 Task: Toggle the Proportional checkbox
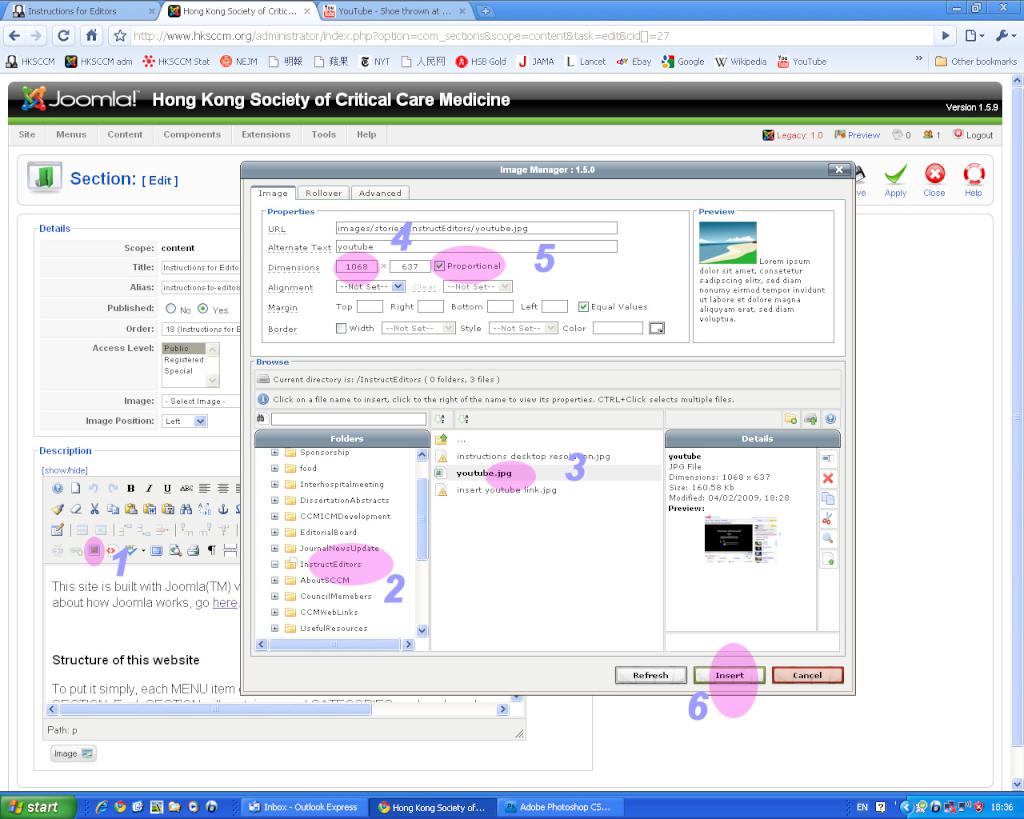pyautogui.click(x=440, y=266)
